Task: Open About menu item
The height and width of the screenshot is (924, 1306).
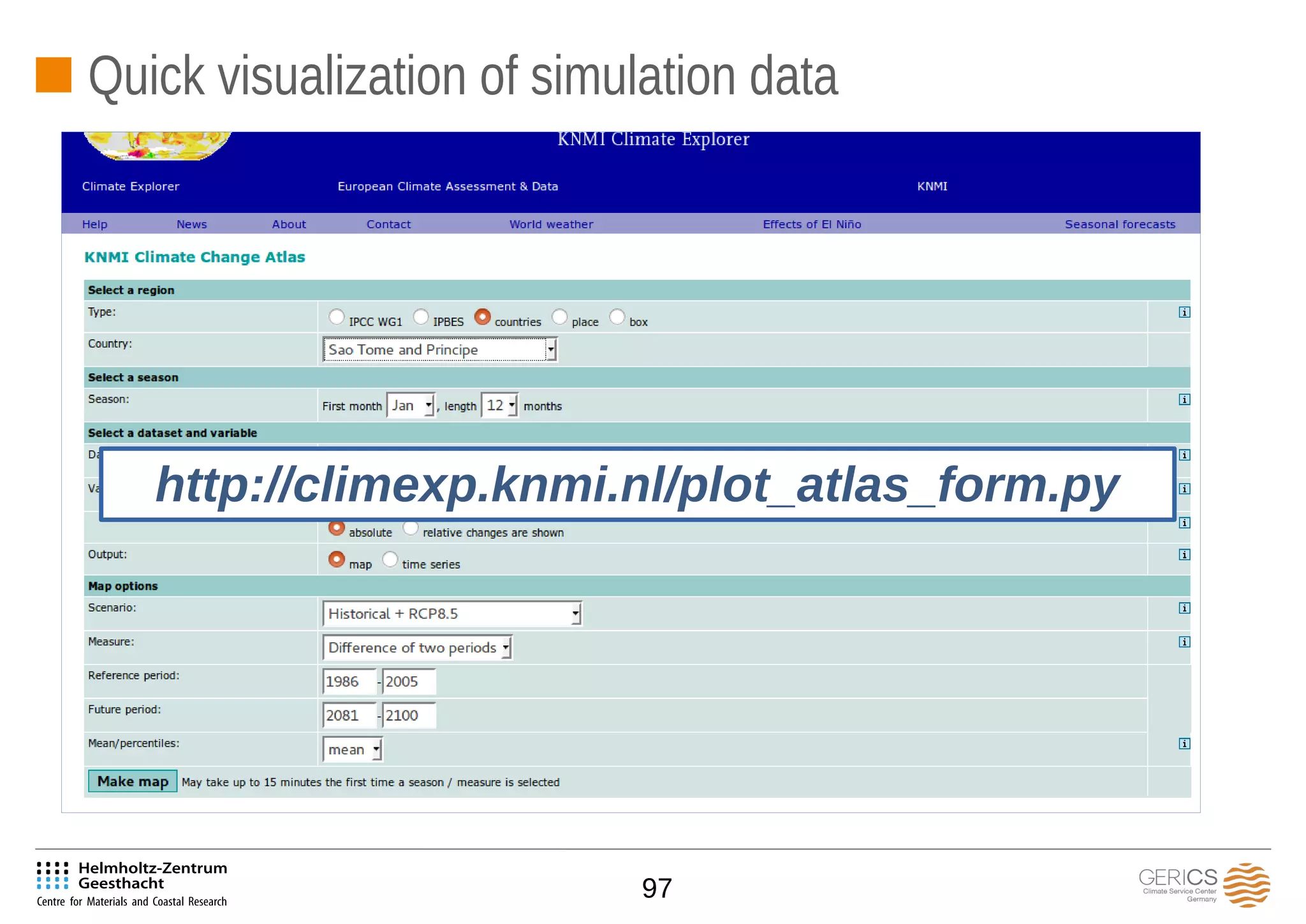Action: 289,224
